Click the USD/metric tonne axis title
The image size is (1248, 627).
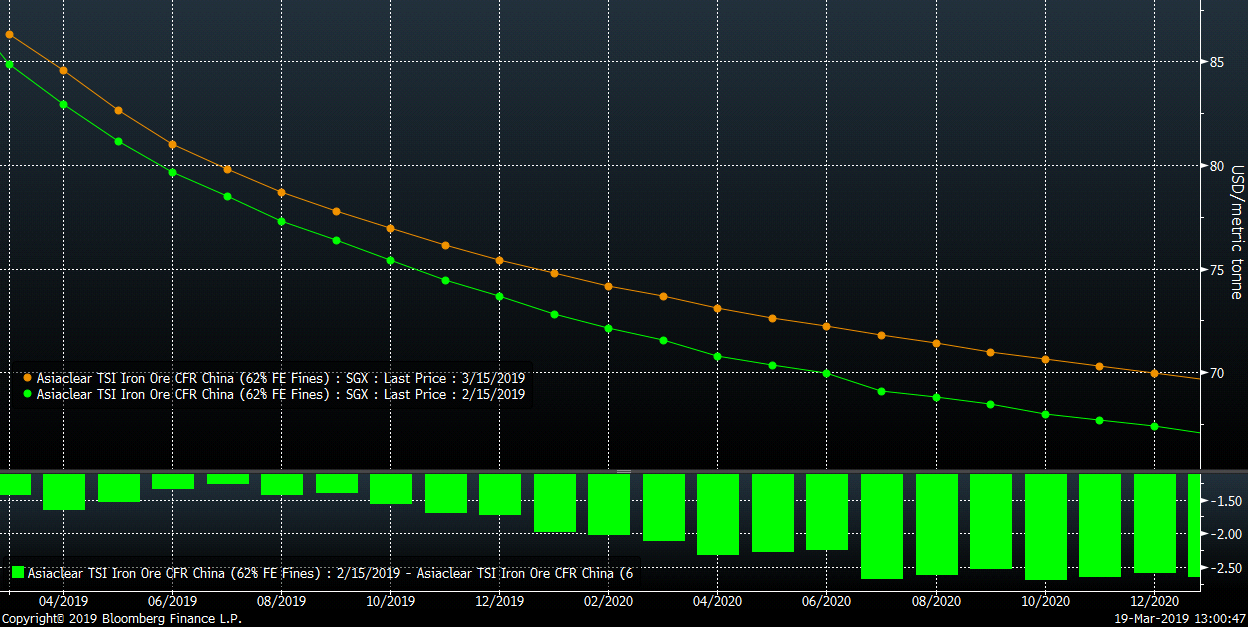[1237, 232]
